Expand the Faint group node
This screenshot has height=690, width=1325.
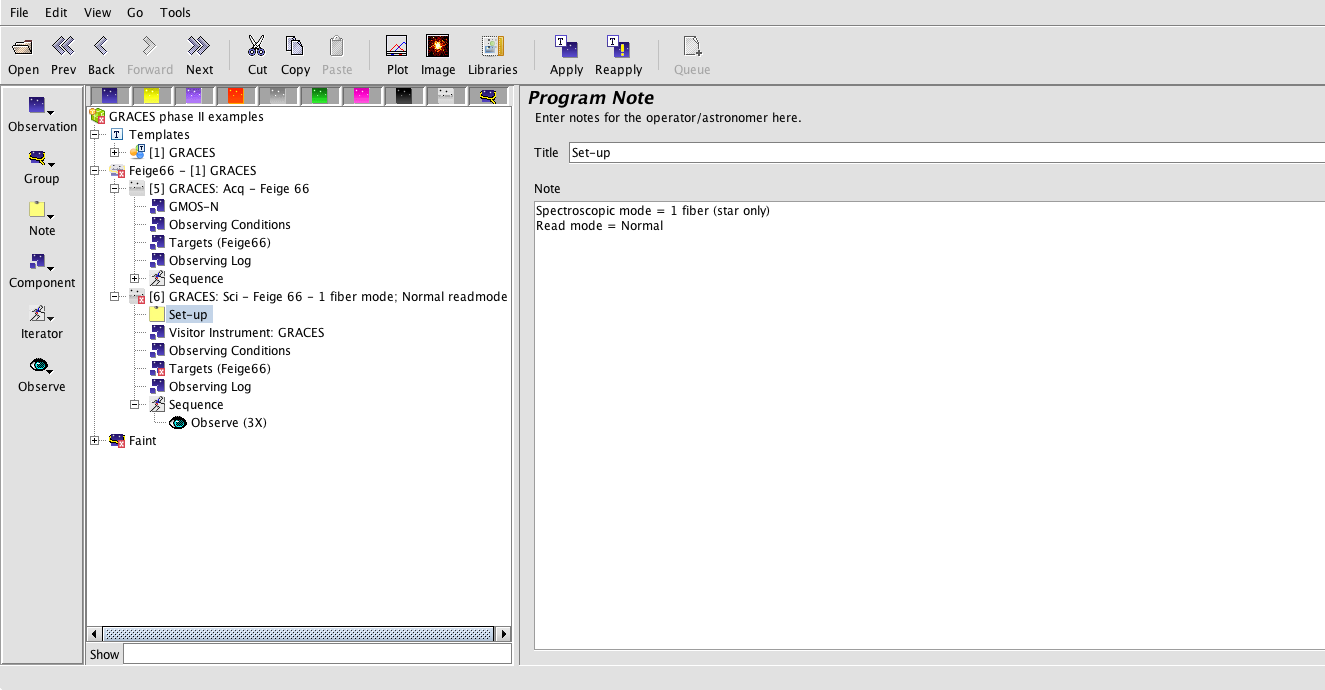point(95,441)
